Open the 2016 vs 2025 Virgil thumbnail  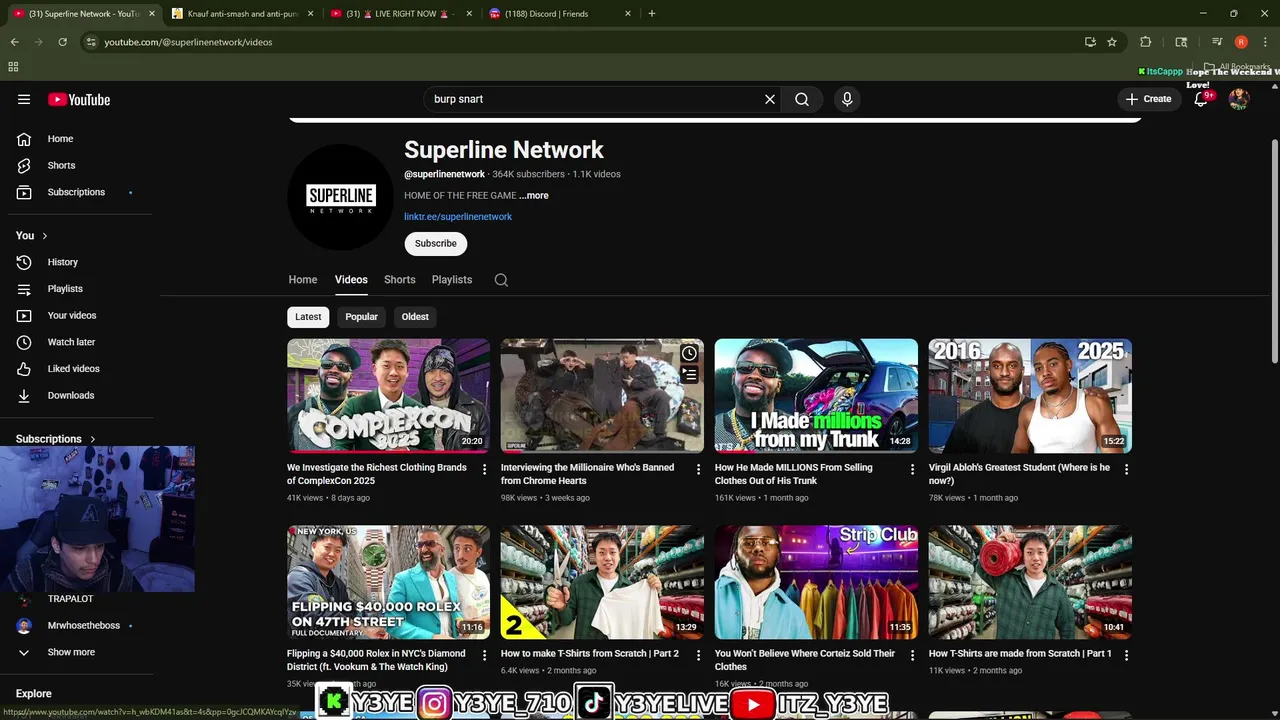pos(1030,396)
